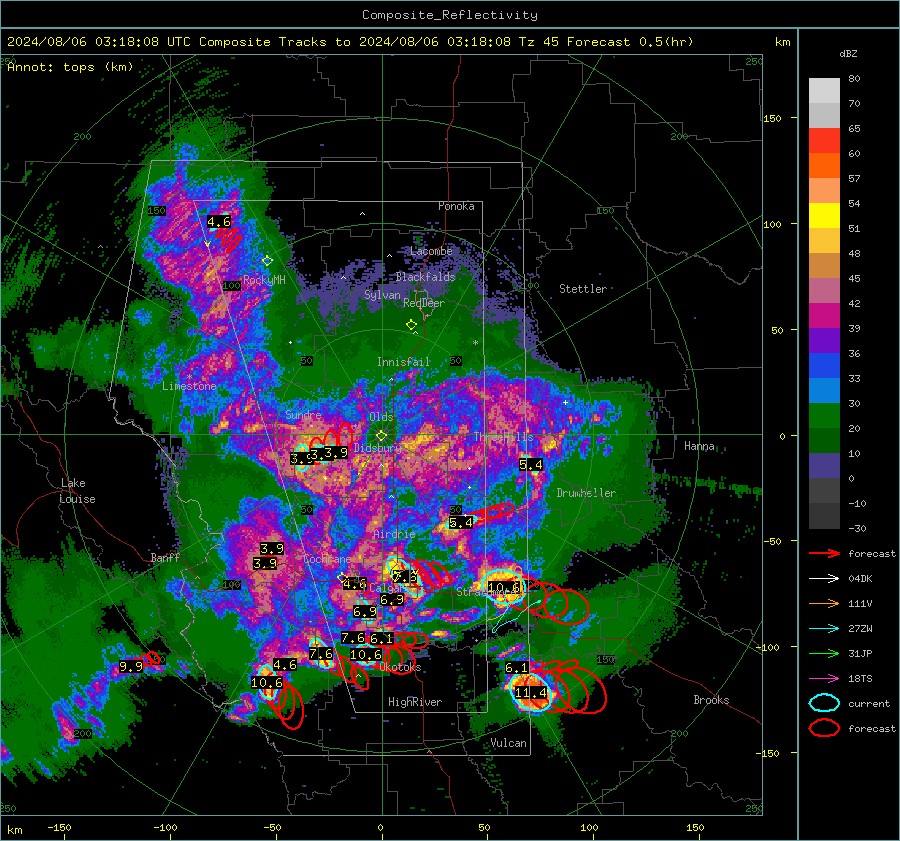
Task: Click the yellow swatch between 54 and 51 dBZ
Action: pos(824,216)
